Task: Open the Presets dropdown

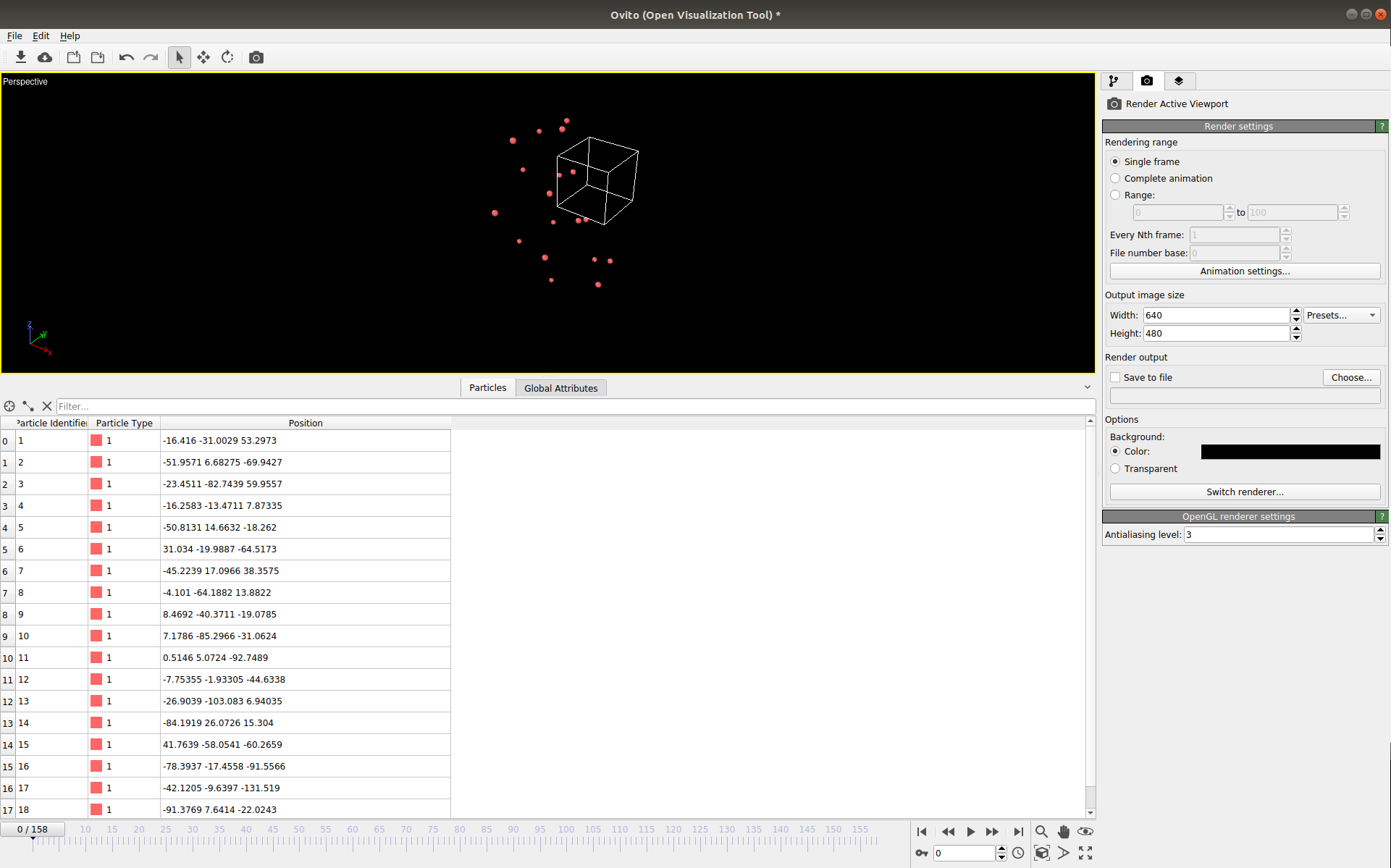Action: click(1341, 315)
